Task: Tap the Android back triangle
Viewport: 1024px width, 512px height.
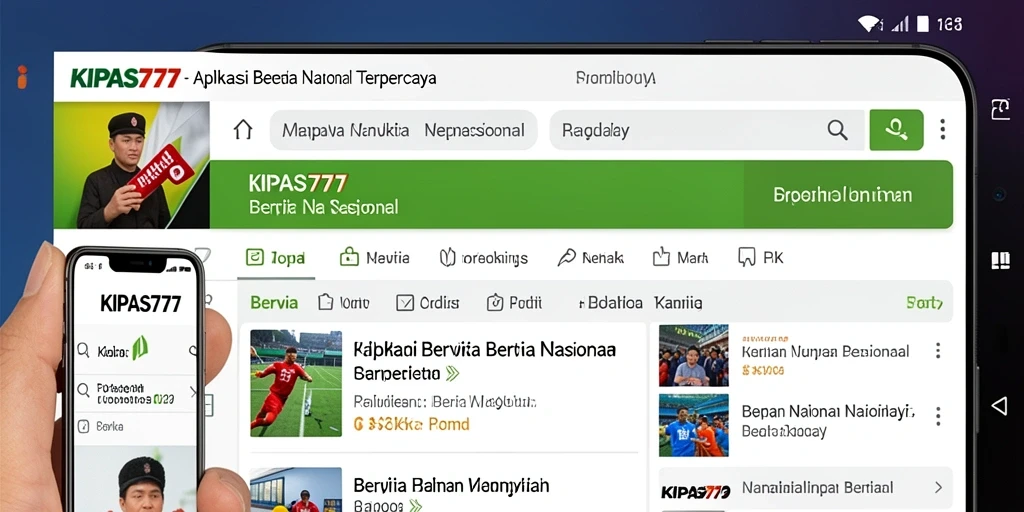Action: [999, 406]
